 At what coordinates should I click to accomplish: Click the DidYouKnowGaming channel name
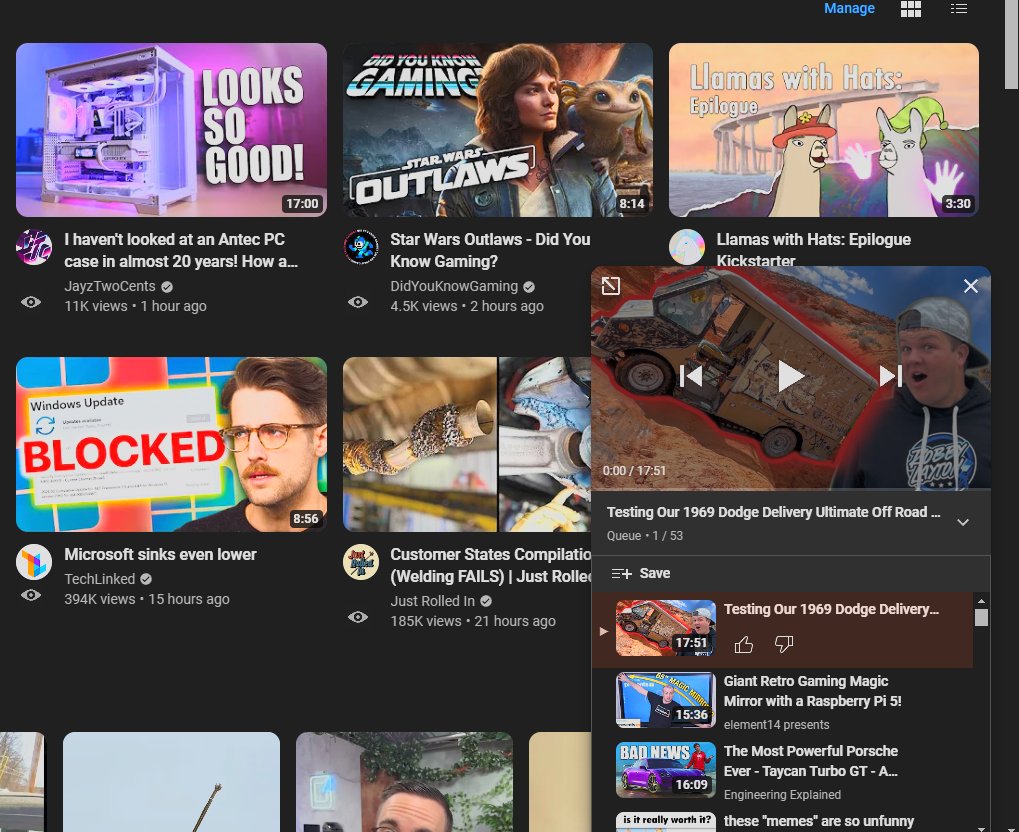point(454,286)
